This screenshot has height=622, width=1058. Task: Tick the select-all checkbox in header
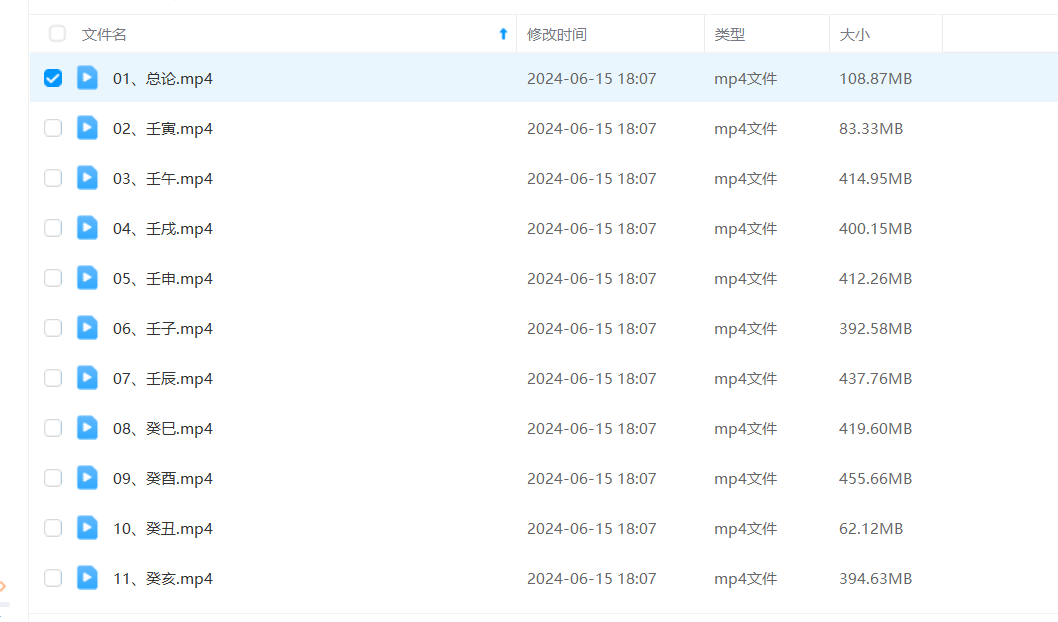coord(57,34)
